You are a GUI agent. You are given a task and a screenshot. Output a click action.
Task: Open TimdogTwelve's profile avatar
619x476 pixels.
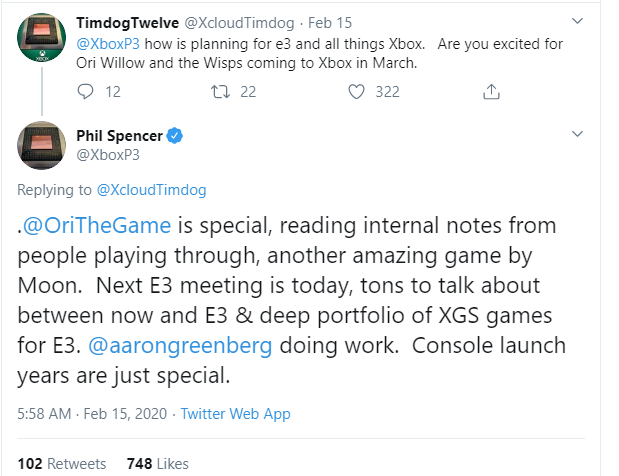pos(42,39)
